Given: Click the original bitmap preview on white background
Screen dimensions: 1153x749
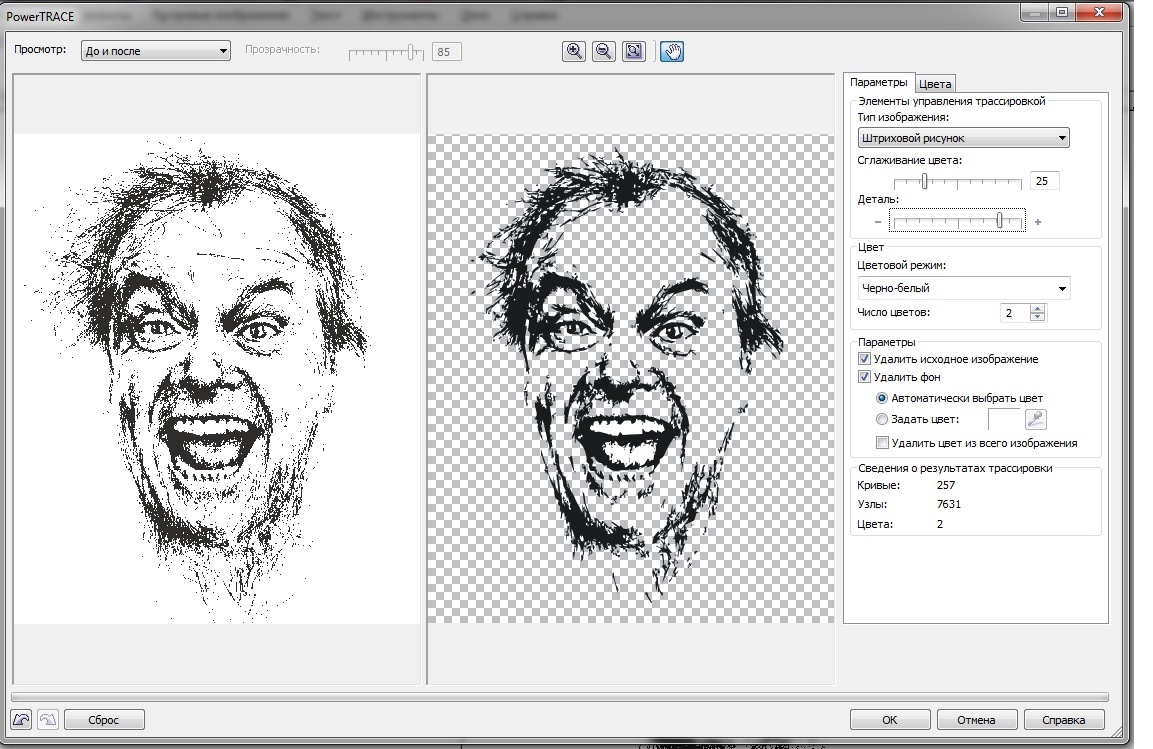Looking at the screenshot, I should click(217, 379).
